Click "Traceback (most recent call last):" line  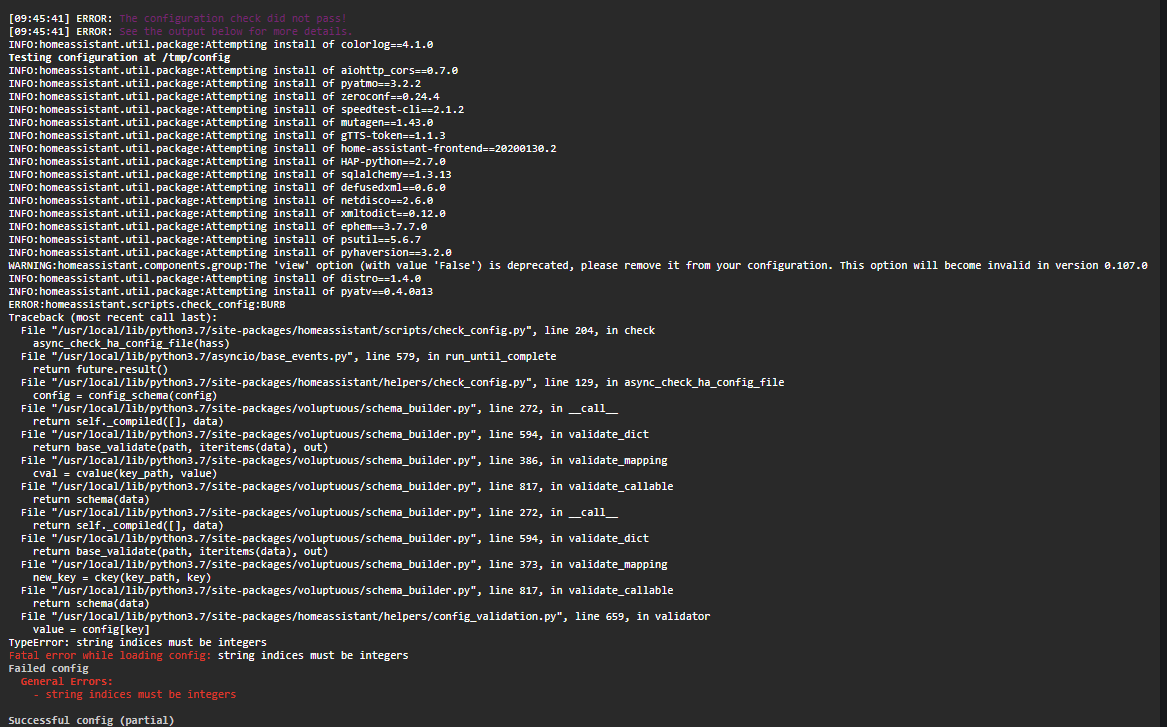pos(112,317)
